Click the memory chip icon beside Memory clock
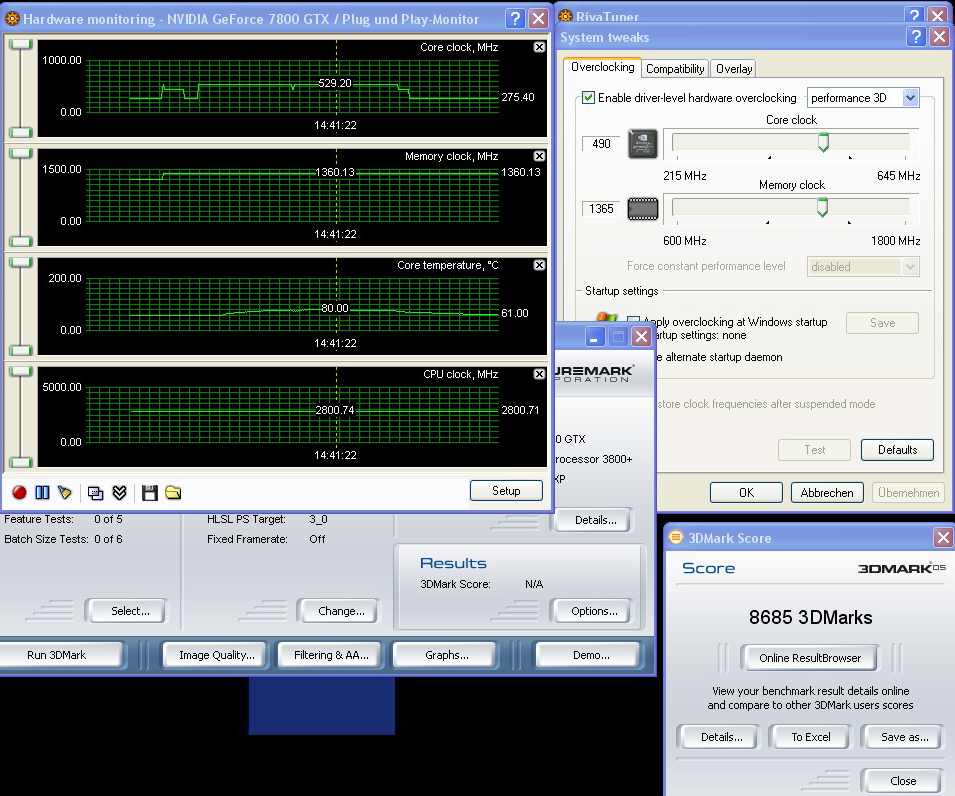955x796 pixels. pos(643,209)
